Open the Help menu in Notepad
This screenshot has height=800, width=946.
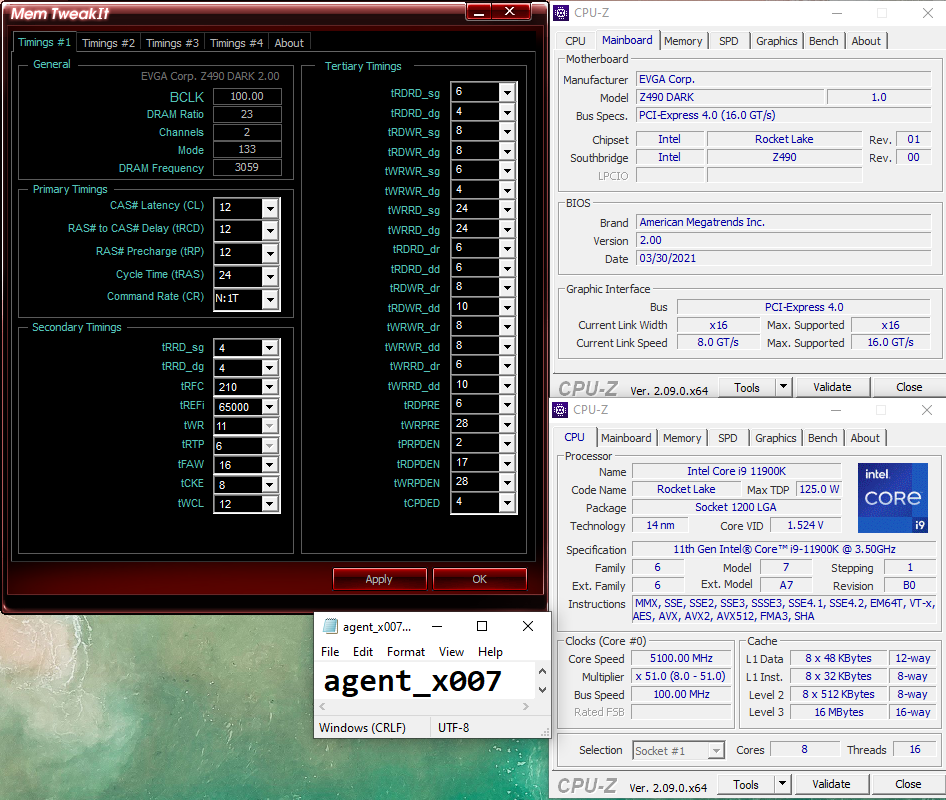(x=490, y=652)
